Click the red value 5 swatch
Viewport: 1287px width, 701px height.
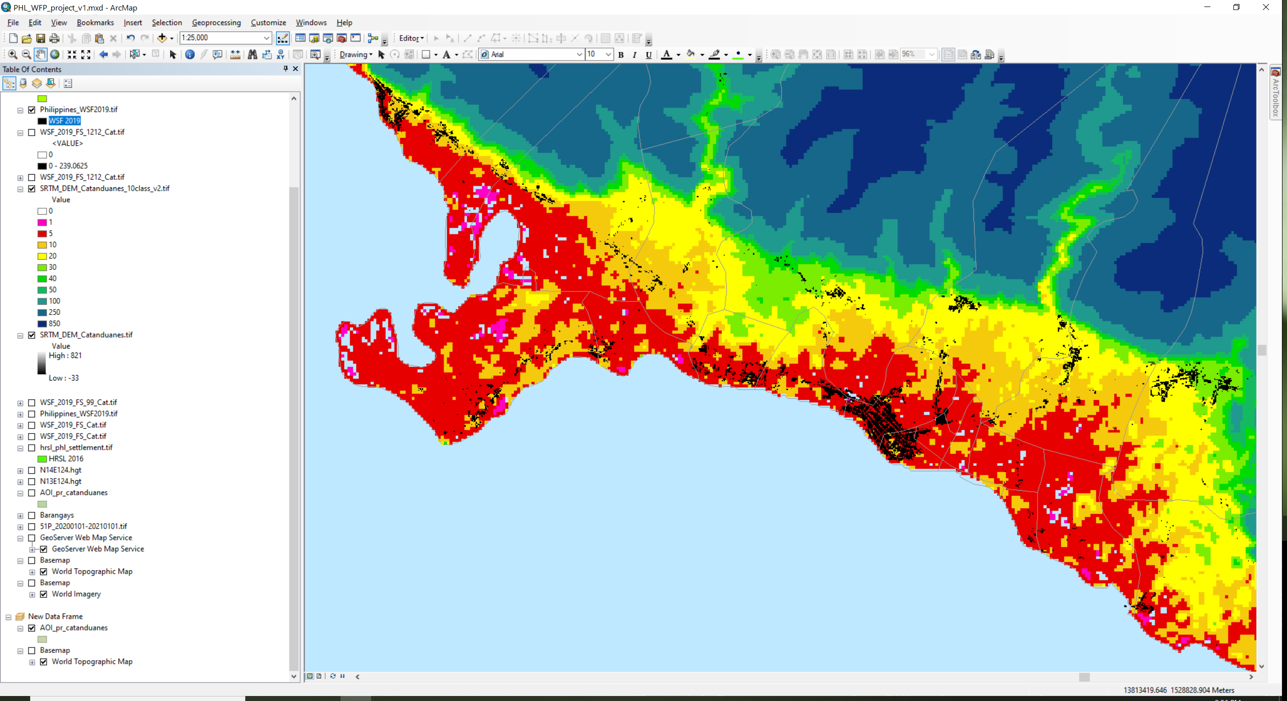tap(43, 233)
